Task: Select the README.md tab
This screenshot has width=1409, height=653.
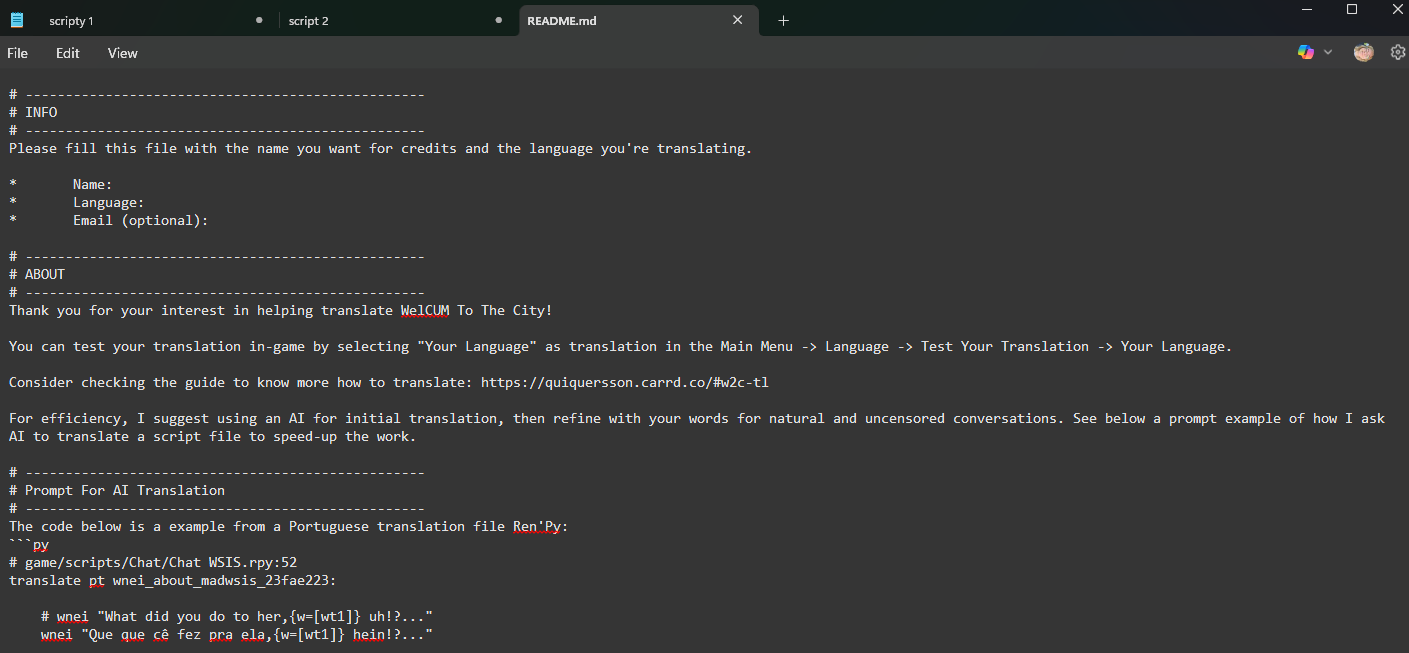Action: click(x=638, y=20)
